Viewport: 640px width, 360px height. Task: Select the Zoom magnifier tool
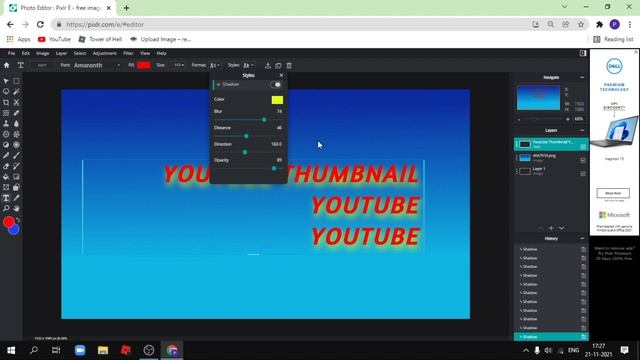pyautogui.click(x=6, y=209)
